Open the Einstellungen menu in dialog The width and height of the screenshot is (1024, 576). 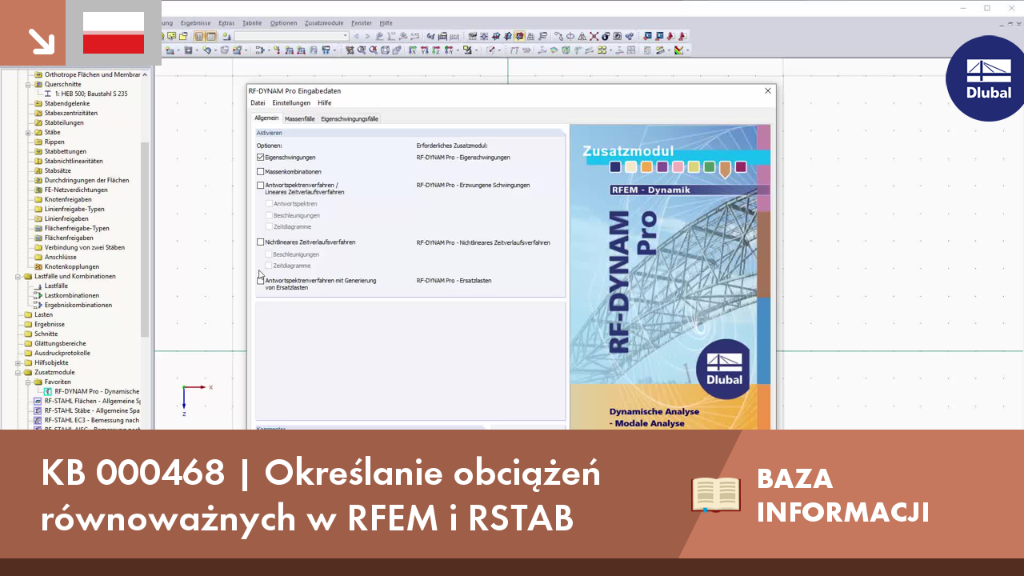(291, 103)
